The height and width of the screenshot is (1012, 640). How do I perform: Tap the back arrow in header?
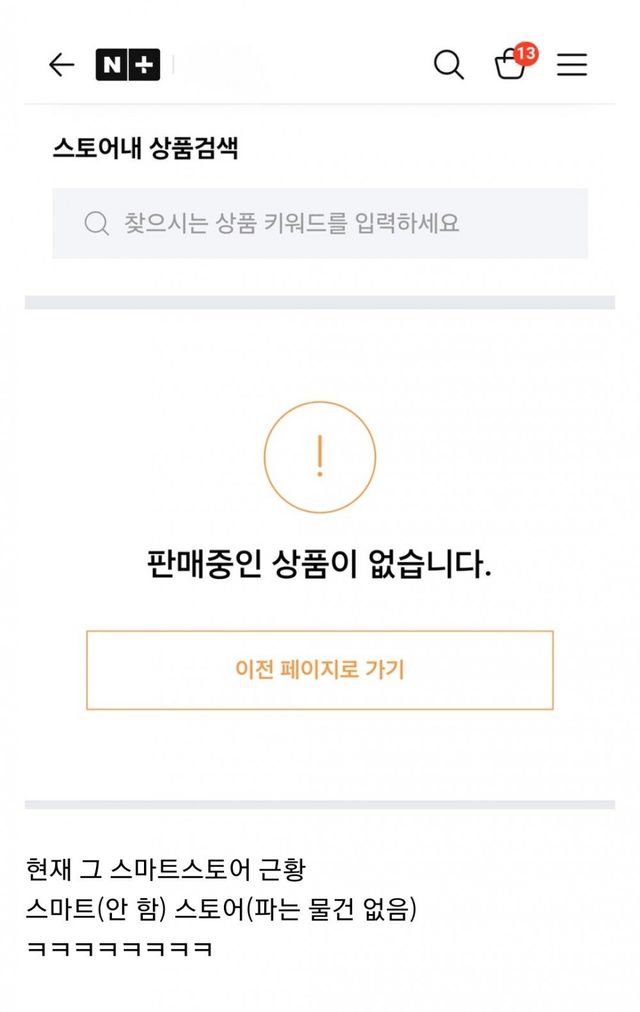tap(62, 65)
